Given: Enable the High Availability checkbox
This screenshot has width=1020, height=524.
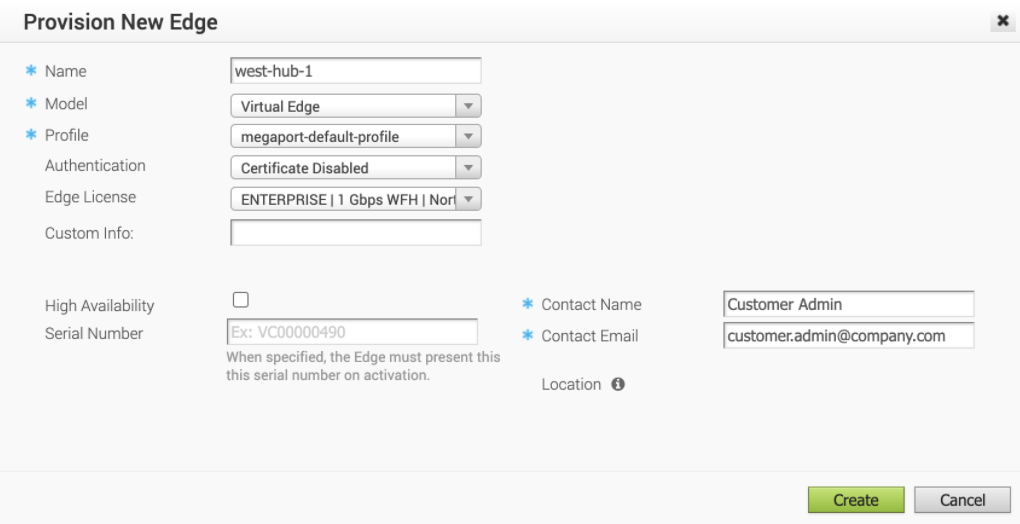Looking at the screenshot, I should click(x=241, y=300).
